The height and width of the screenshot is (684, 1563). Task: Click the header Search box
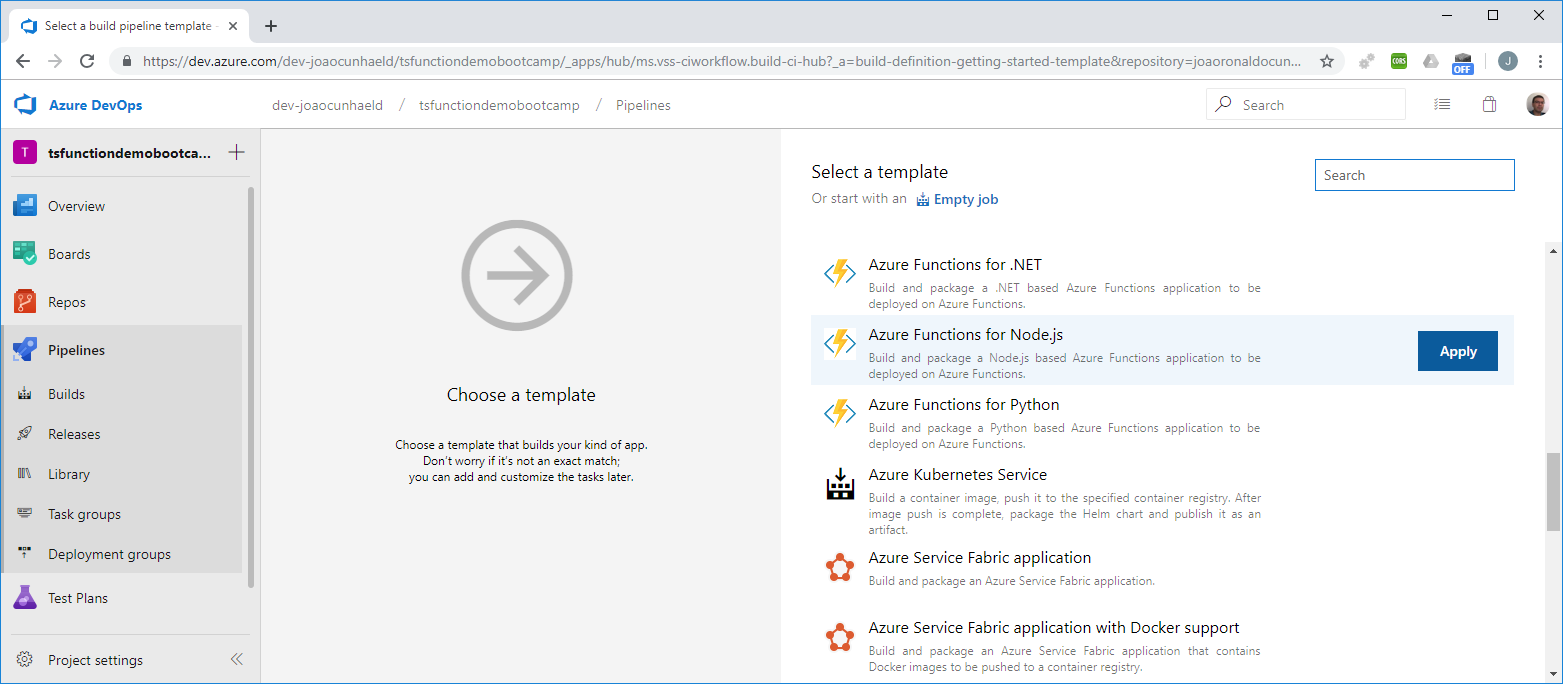[x=1306, y=104]
